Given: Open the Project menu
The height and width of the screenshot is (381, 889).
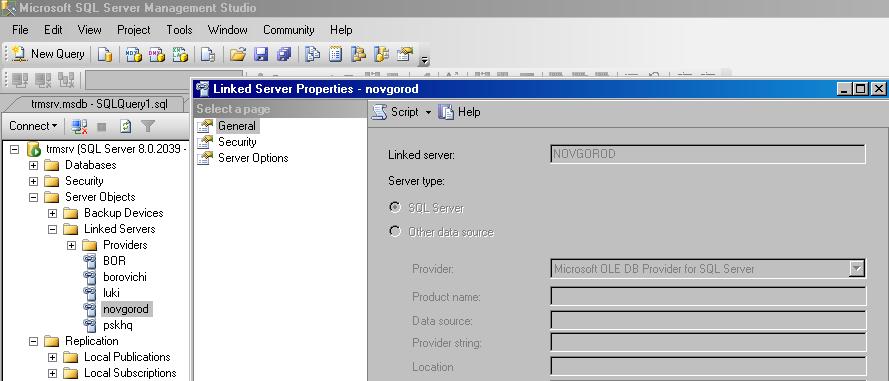Looking at the screenshot, I should tap(134, 30).
